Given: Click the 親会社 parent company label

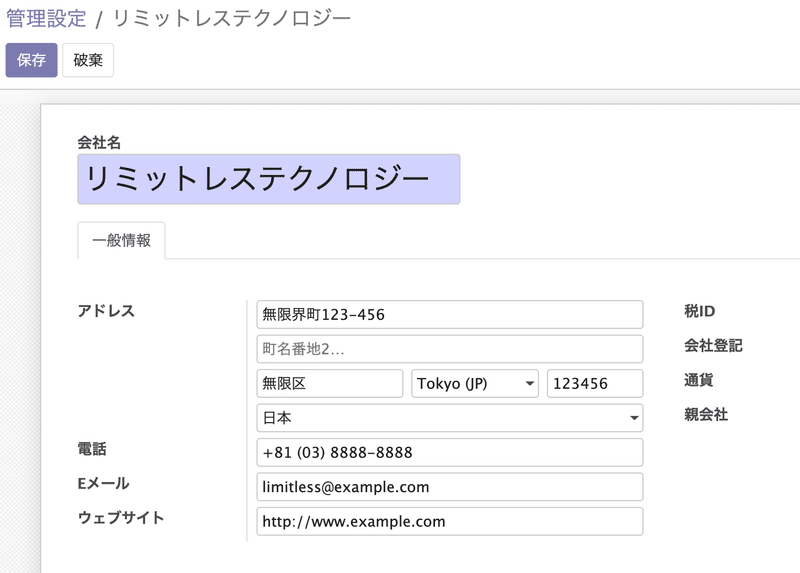Looking at the screenshot, I should coord(706,414).
